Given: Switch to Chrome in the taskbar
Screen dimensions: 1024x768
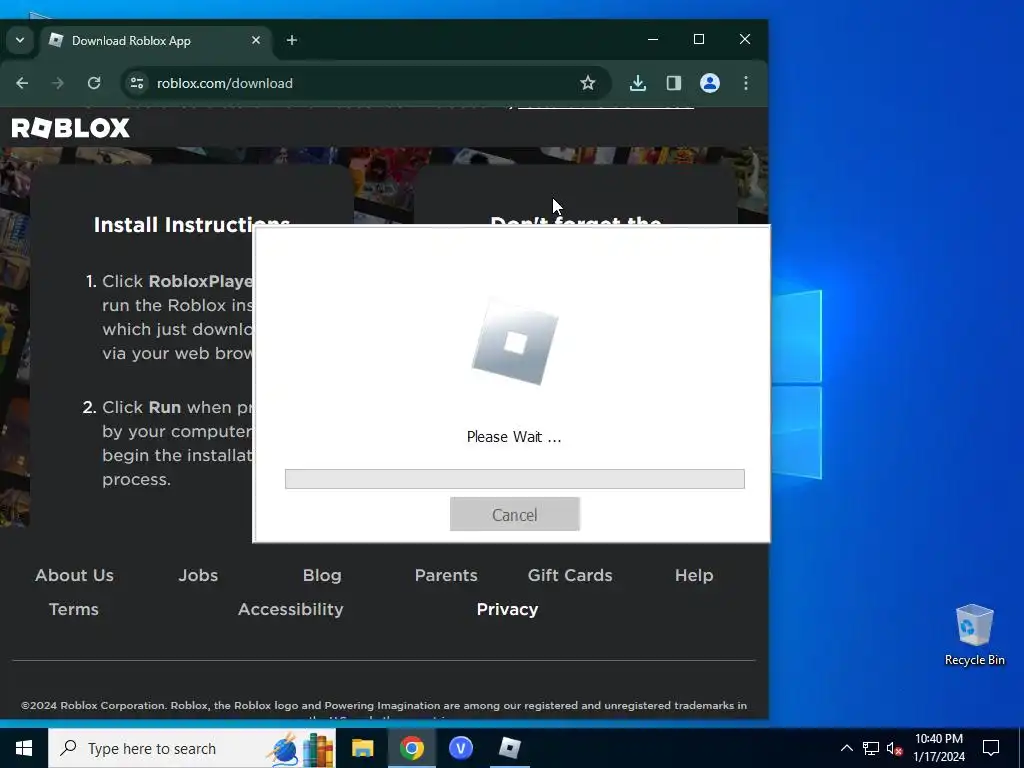Looking at the screenshot, I should click(x=411, y=748).
